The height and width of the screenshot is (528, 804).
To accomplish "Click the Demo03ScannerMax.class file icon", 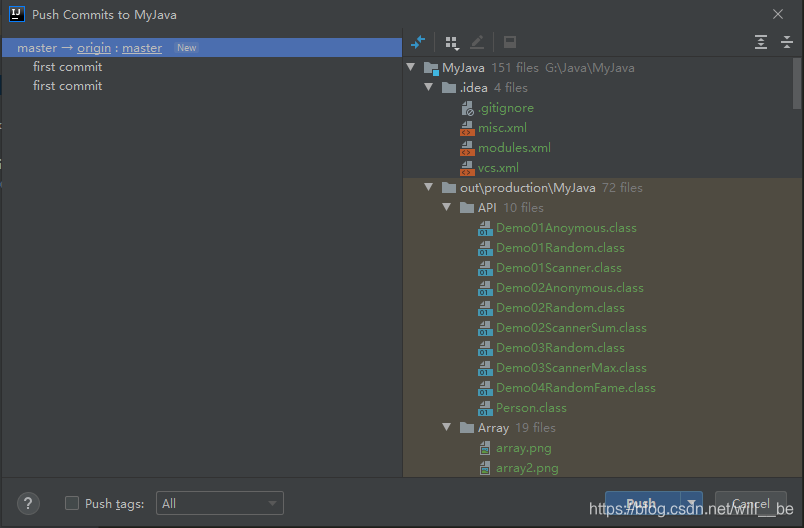I will click(x=485, y=368).
